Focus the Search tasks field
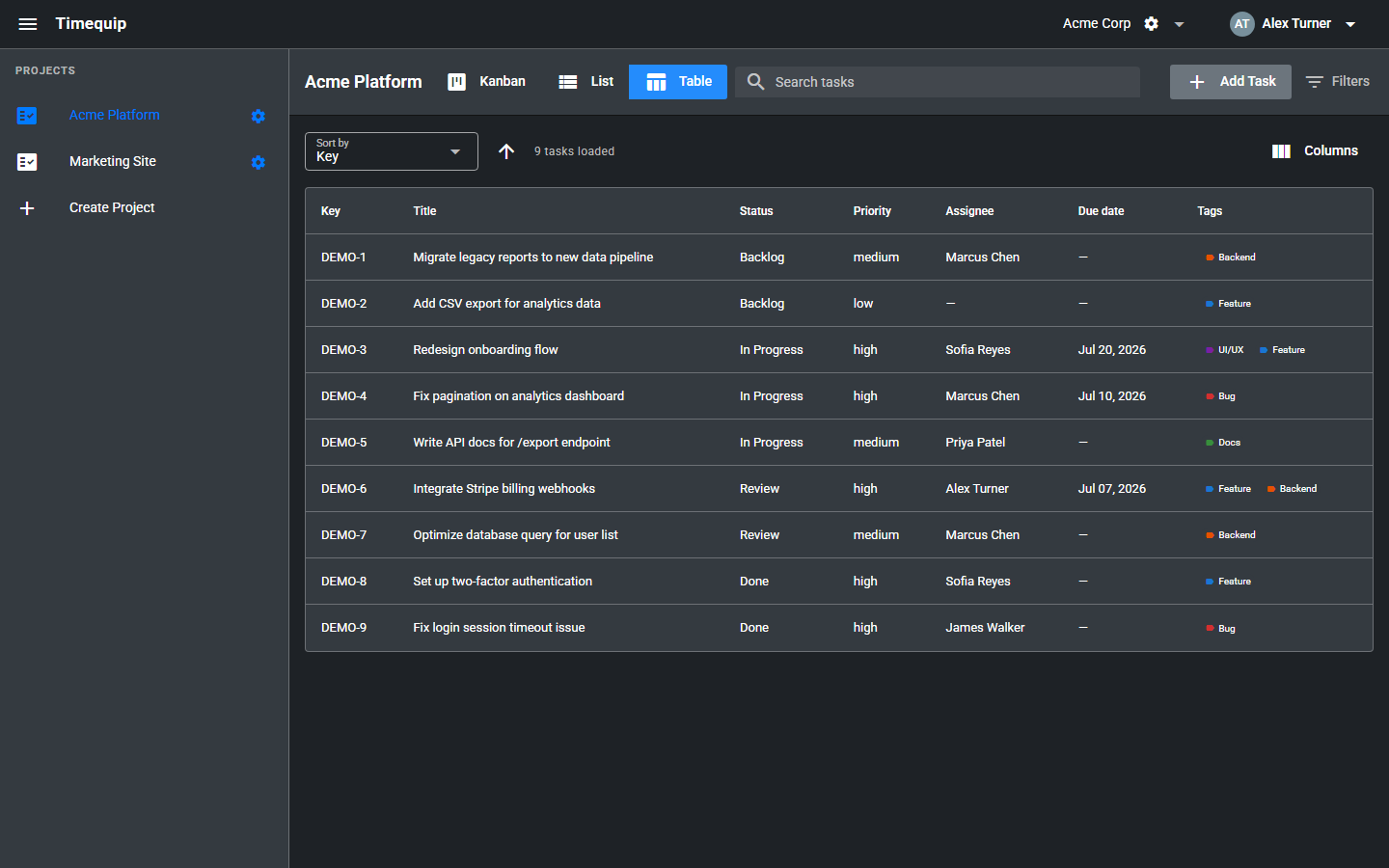The image size is (1389, 868). (938, 82)
